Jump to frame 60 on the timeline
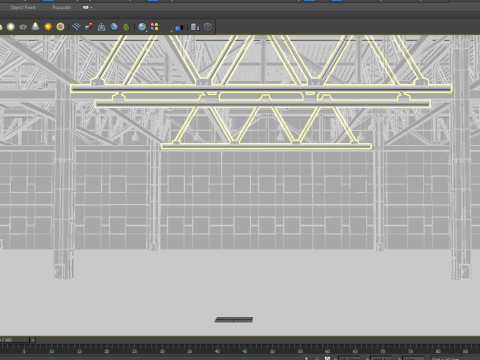Viewport: 480px width, 360px height. [x=327, y=351]
